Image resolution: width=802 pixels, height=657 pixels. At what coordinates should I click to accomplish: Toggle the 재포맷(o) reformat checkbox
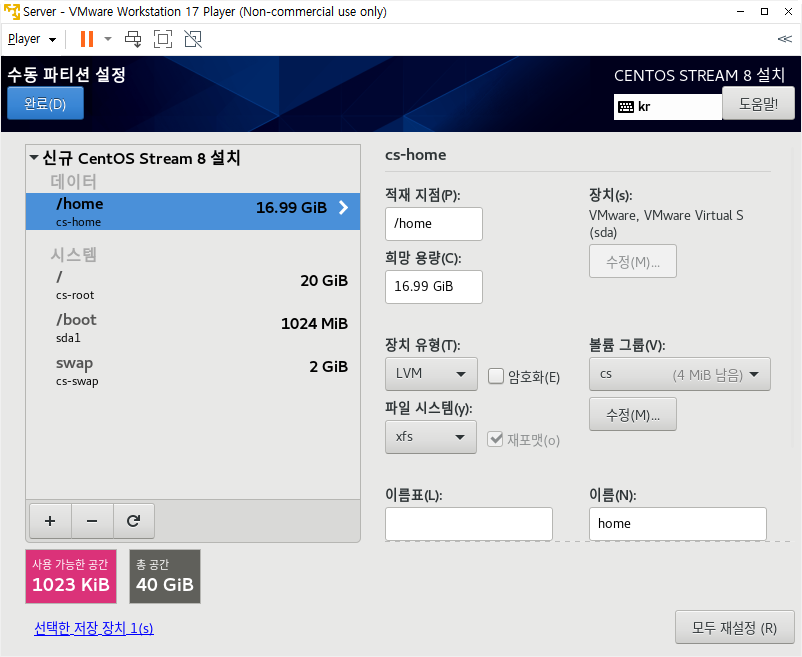point(495,439)
